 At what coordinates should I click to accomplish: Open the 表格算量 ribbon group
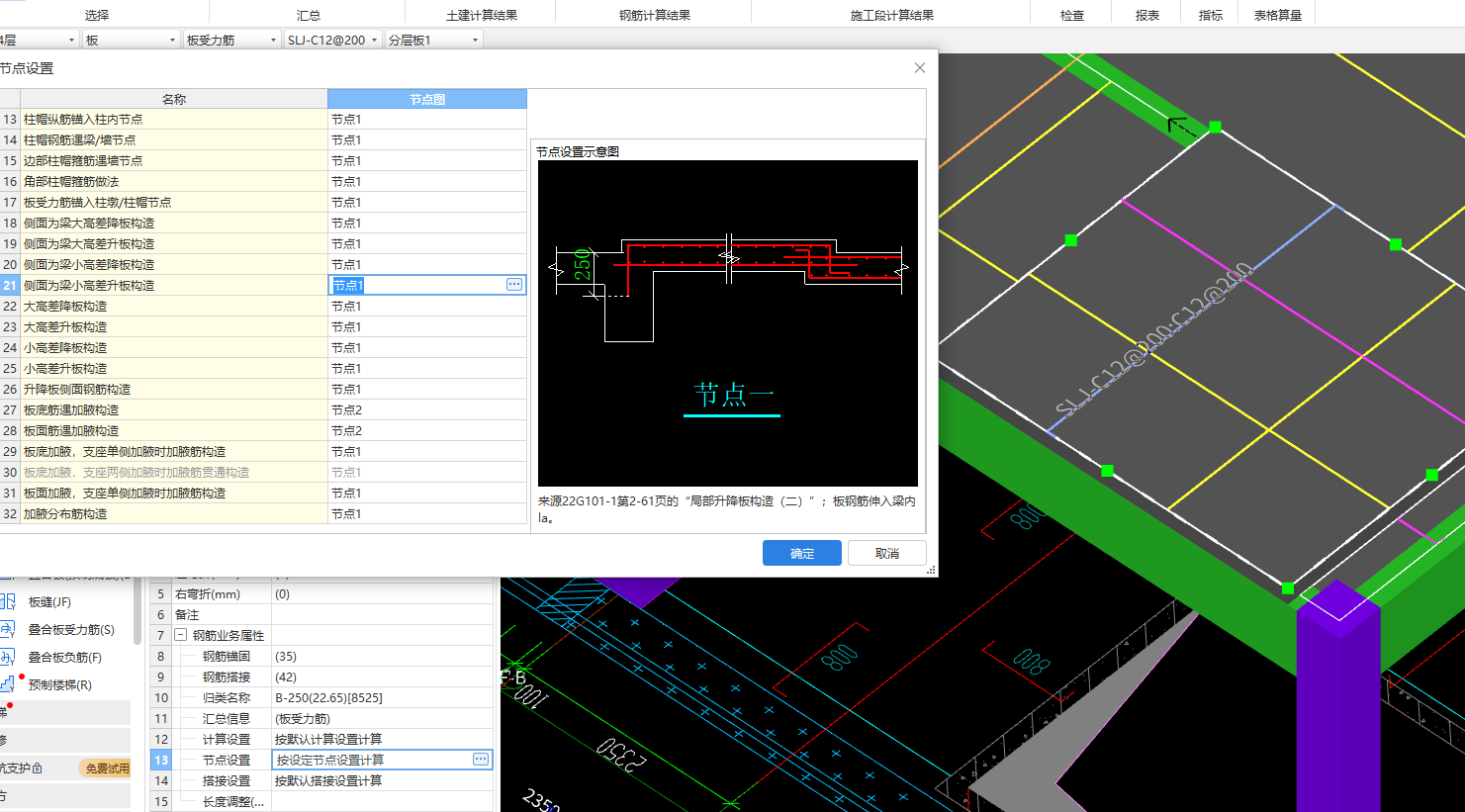1278,15
